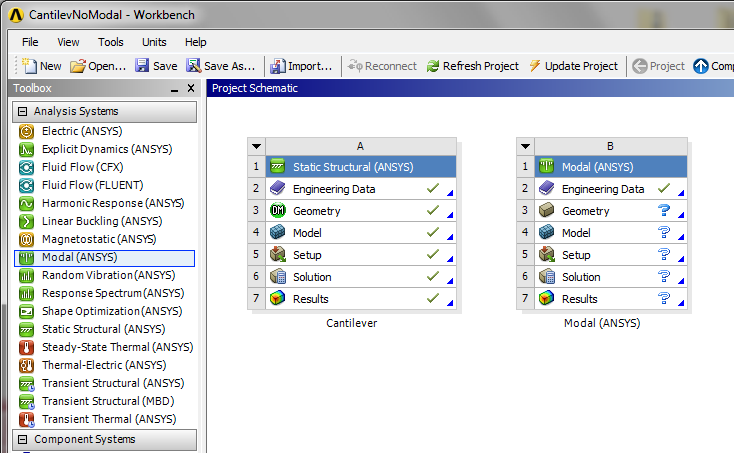Select the Results cell in system B
734x453 pixels.
point(611,299)
